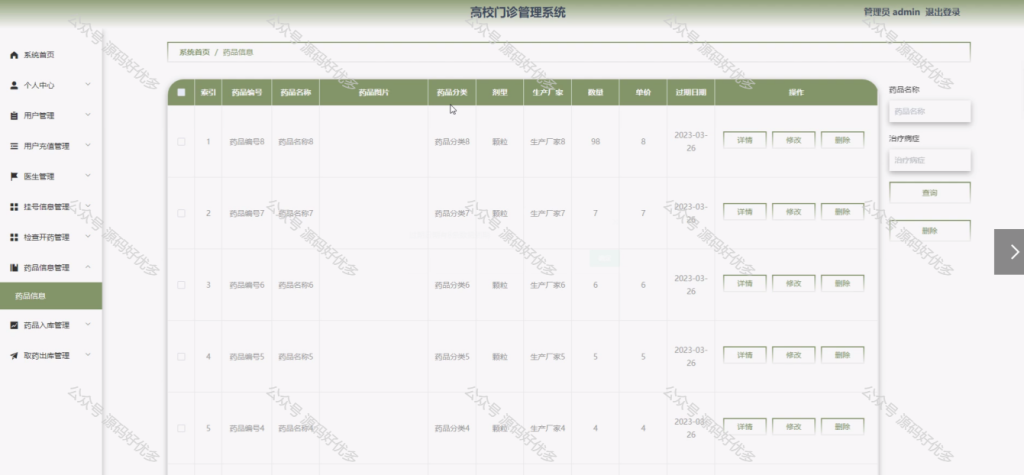Check the checkbox for row 药品编号4
The height and width of the screenshot is (475, 1024).
coord(182,429)
